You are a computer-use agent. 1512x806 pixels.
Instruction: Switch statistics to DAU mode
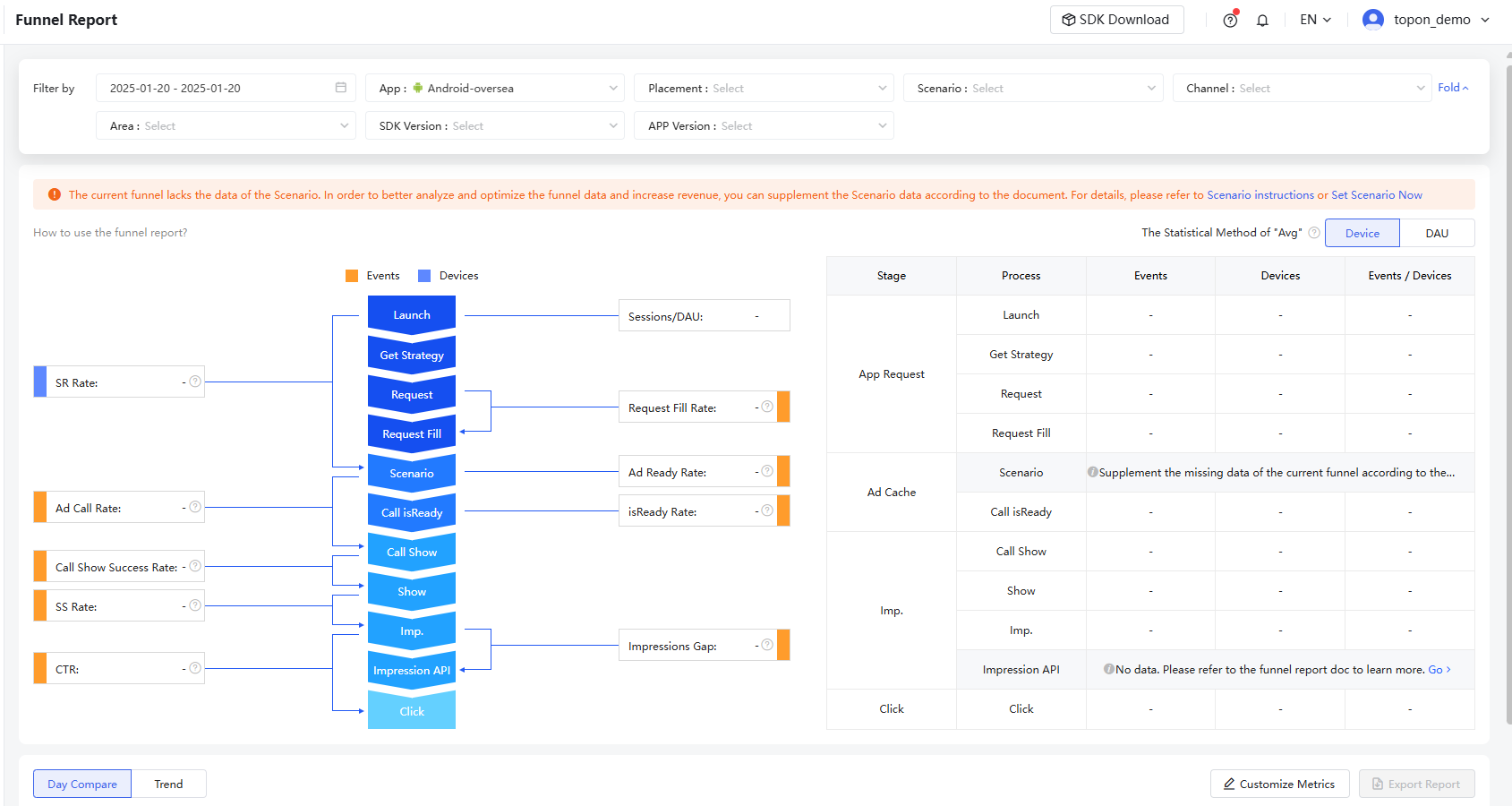click(x=1437, y=232)
